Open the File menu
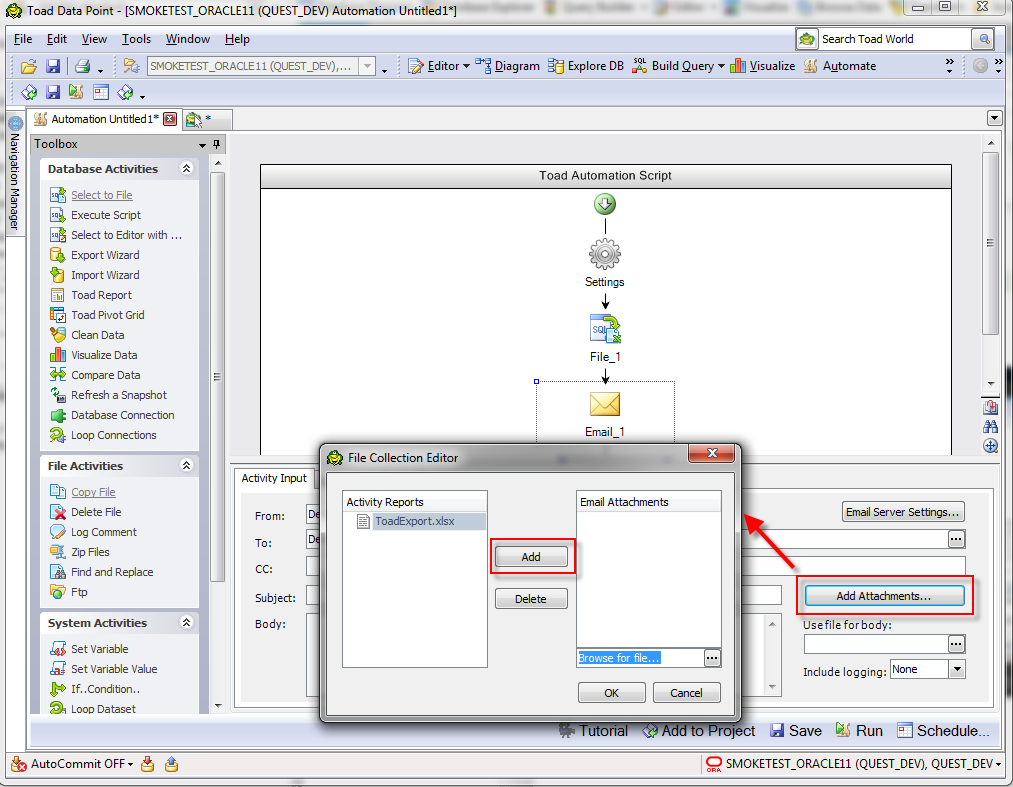 (23, 39)
